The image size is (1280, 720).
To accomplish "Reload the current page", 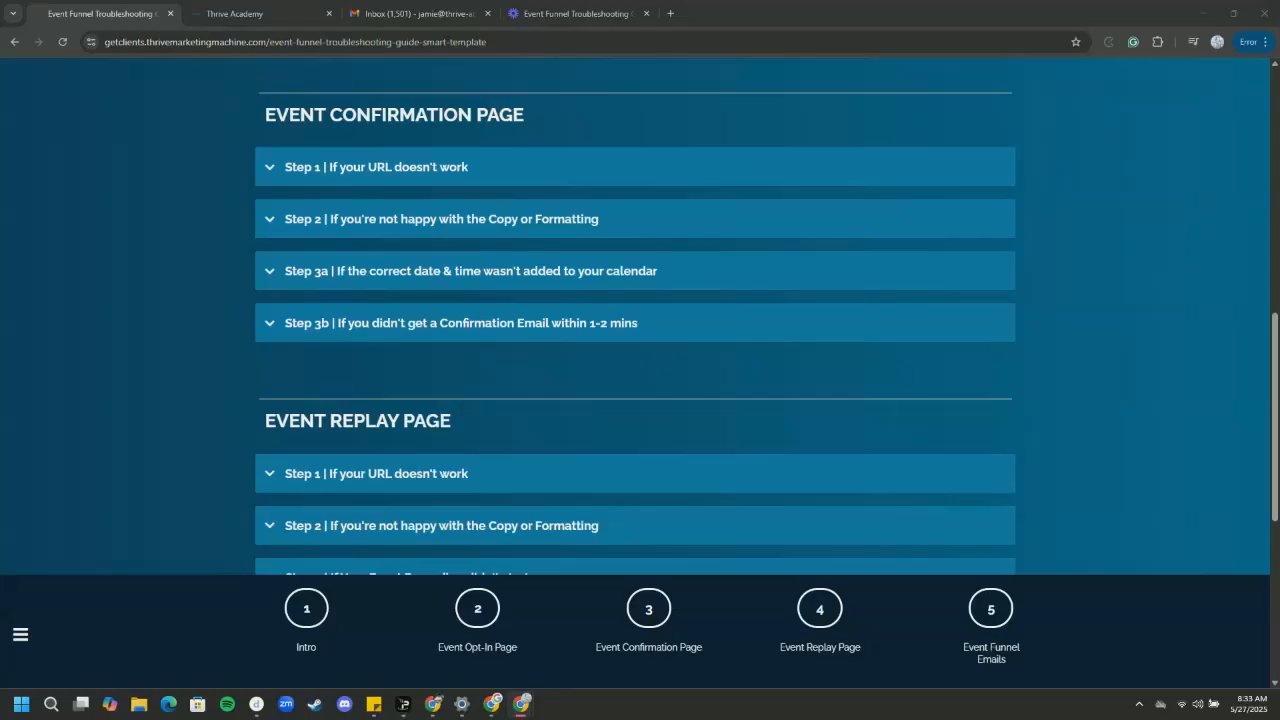I will click(62, 42).
